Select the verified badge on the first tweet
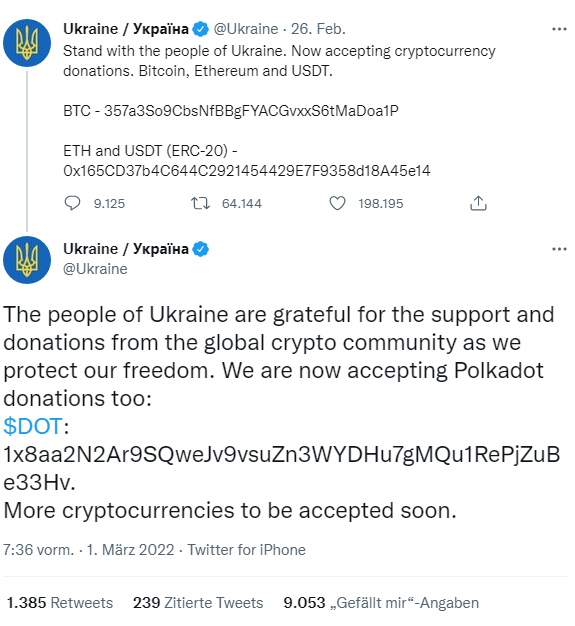Screen dimensions: 575x626 200,29
